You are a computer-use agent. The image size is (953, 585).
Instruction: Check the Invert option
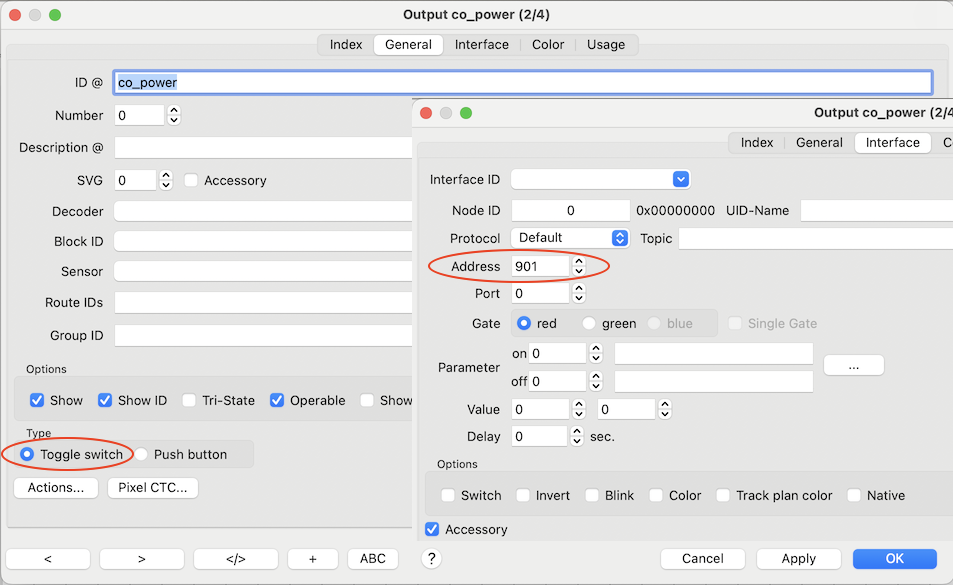click(x=523, y=495)
